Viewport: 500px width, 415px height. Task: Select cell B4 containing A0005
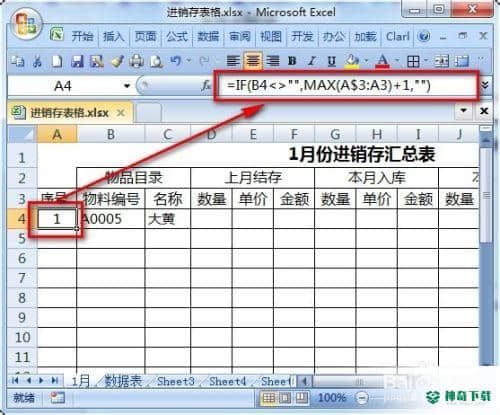[x=111, y=219]
